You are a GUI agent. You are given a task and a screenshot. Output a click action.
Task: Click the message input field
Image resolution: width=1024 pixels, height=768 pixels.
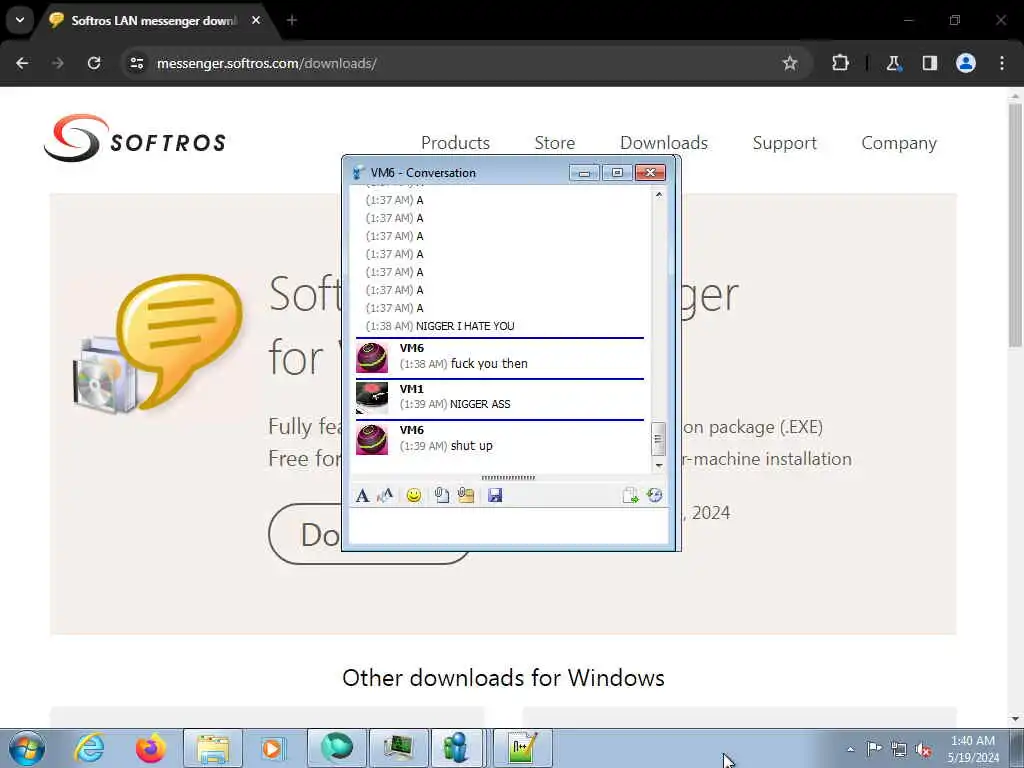tap(508, 526)
